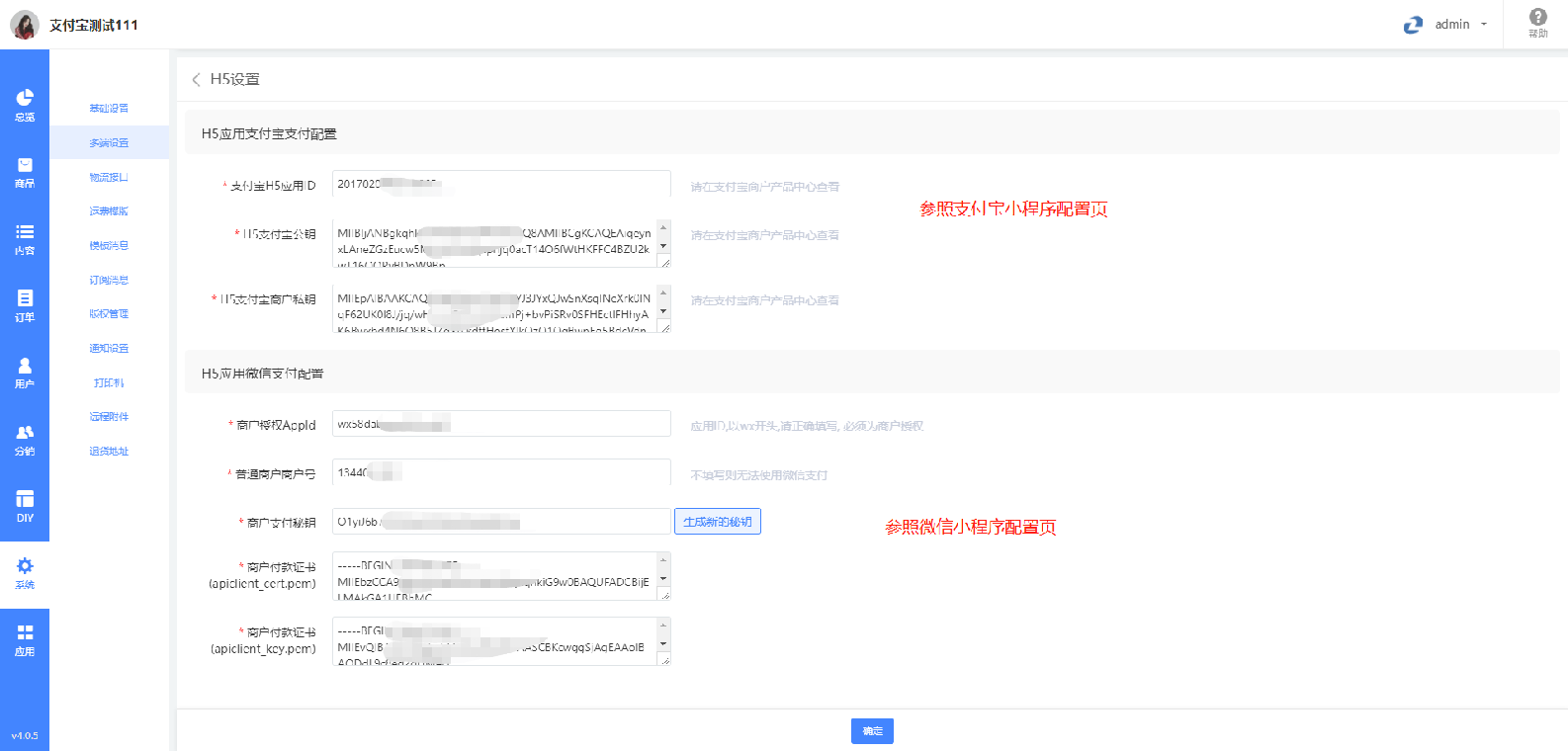The height and width of the screenshot is (751, 1568).
Task: Click scroll-up arrow in apiclient_key.pem textarea
Action: pyautogui.click(x=663, y=625)
